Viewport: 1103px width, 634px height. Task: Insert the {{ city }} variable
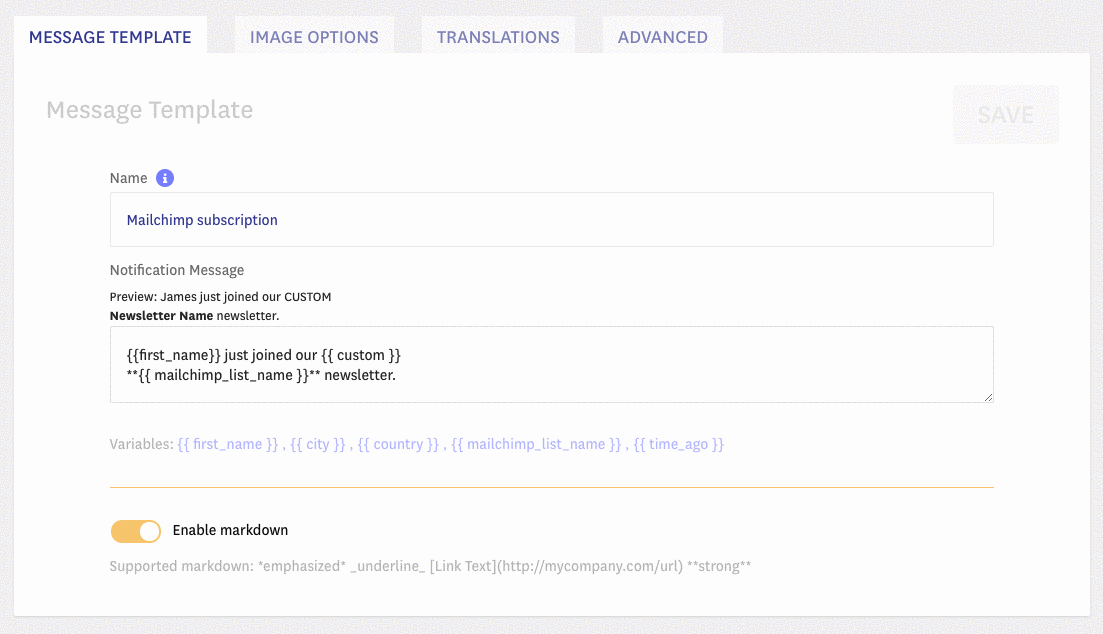click(x=318, y=444)
